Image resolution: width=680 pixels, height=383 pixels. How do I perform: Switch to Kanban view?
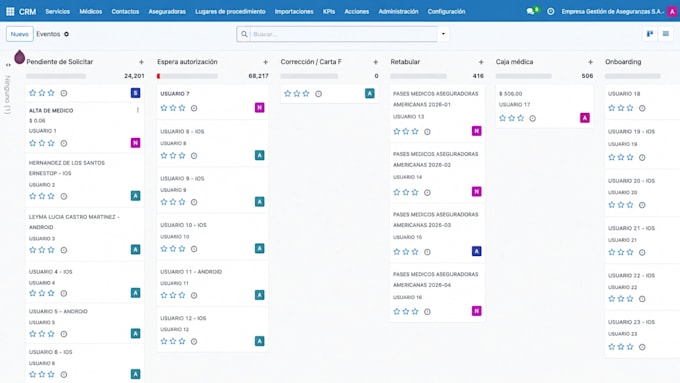(650, 34)
